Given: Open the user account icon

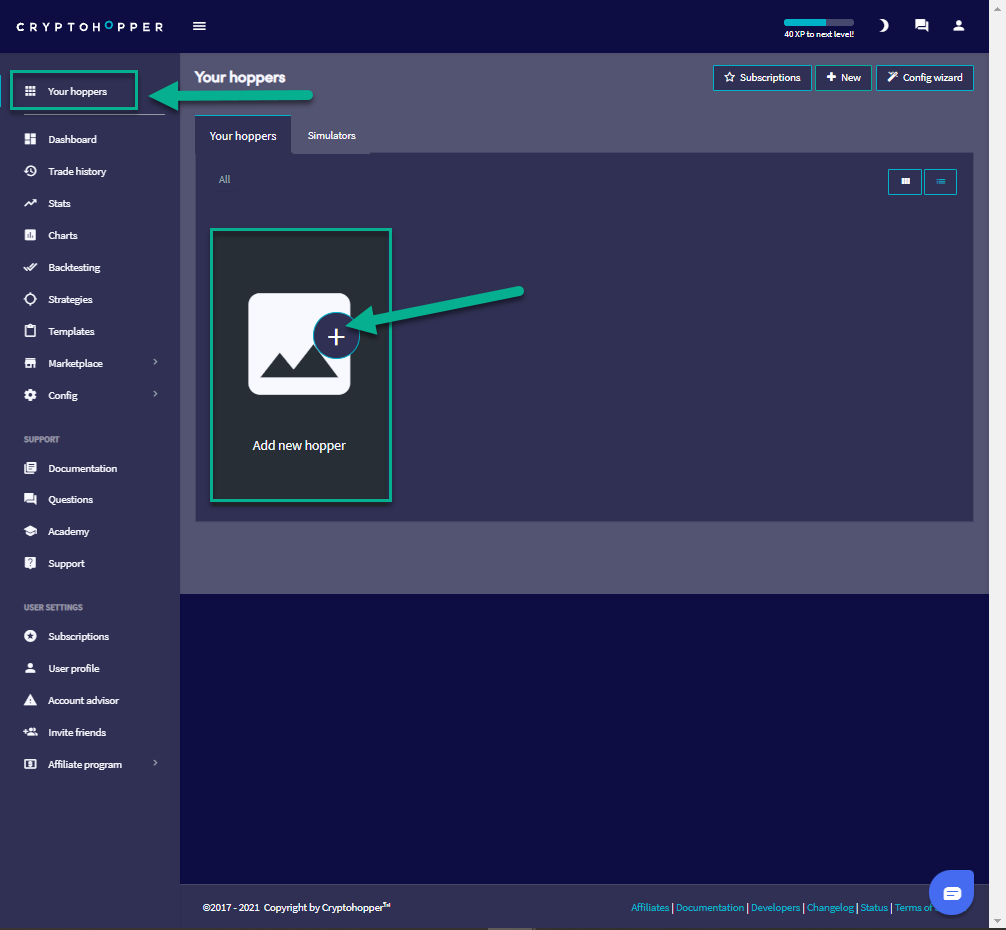Looking at the screenshot, I should tap(959, 26).
